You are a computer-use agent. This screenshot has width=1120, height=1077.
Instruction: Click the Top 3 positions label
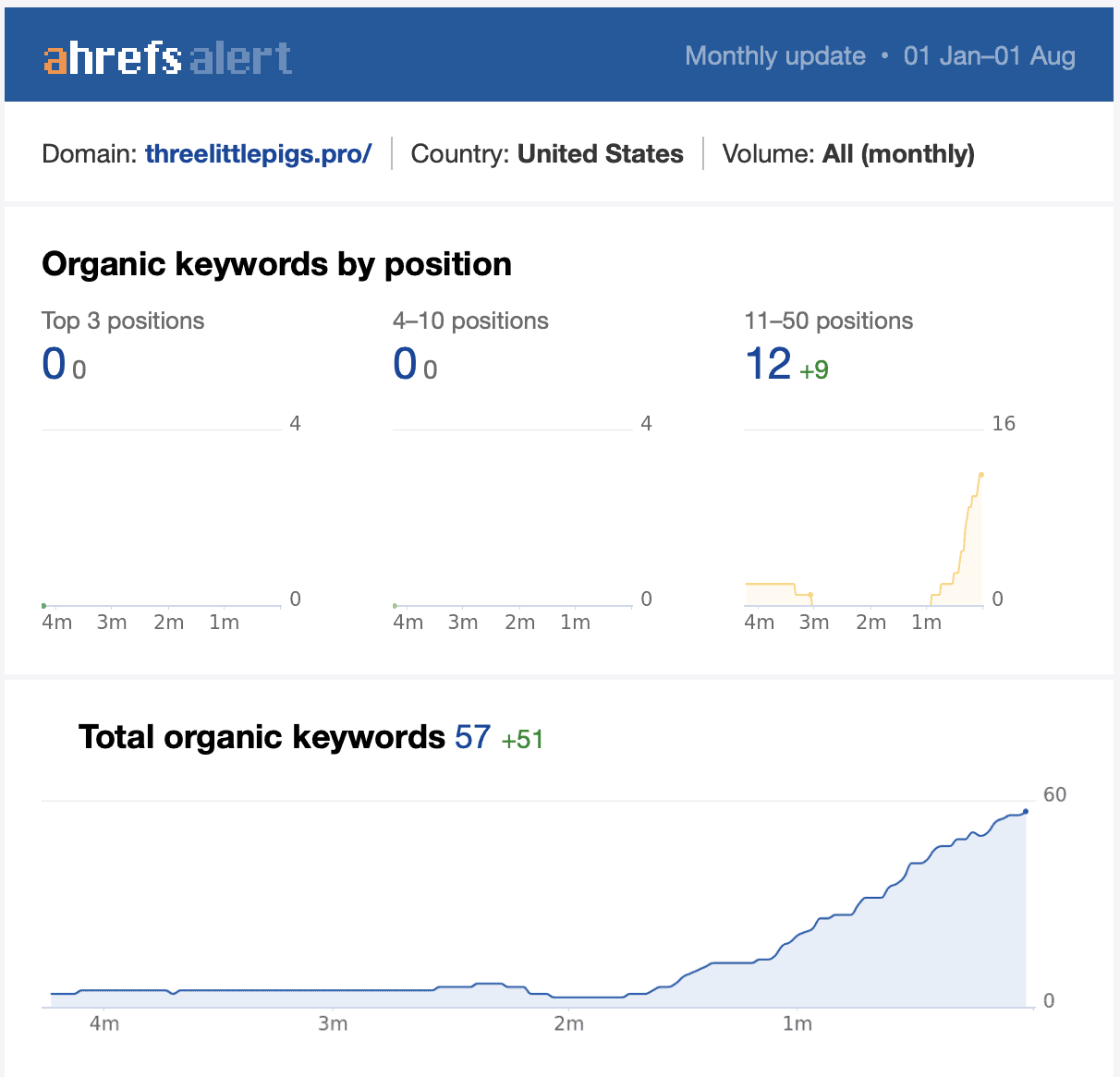123,321
